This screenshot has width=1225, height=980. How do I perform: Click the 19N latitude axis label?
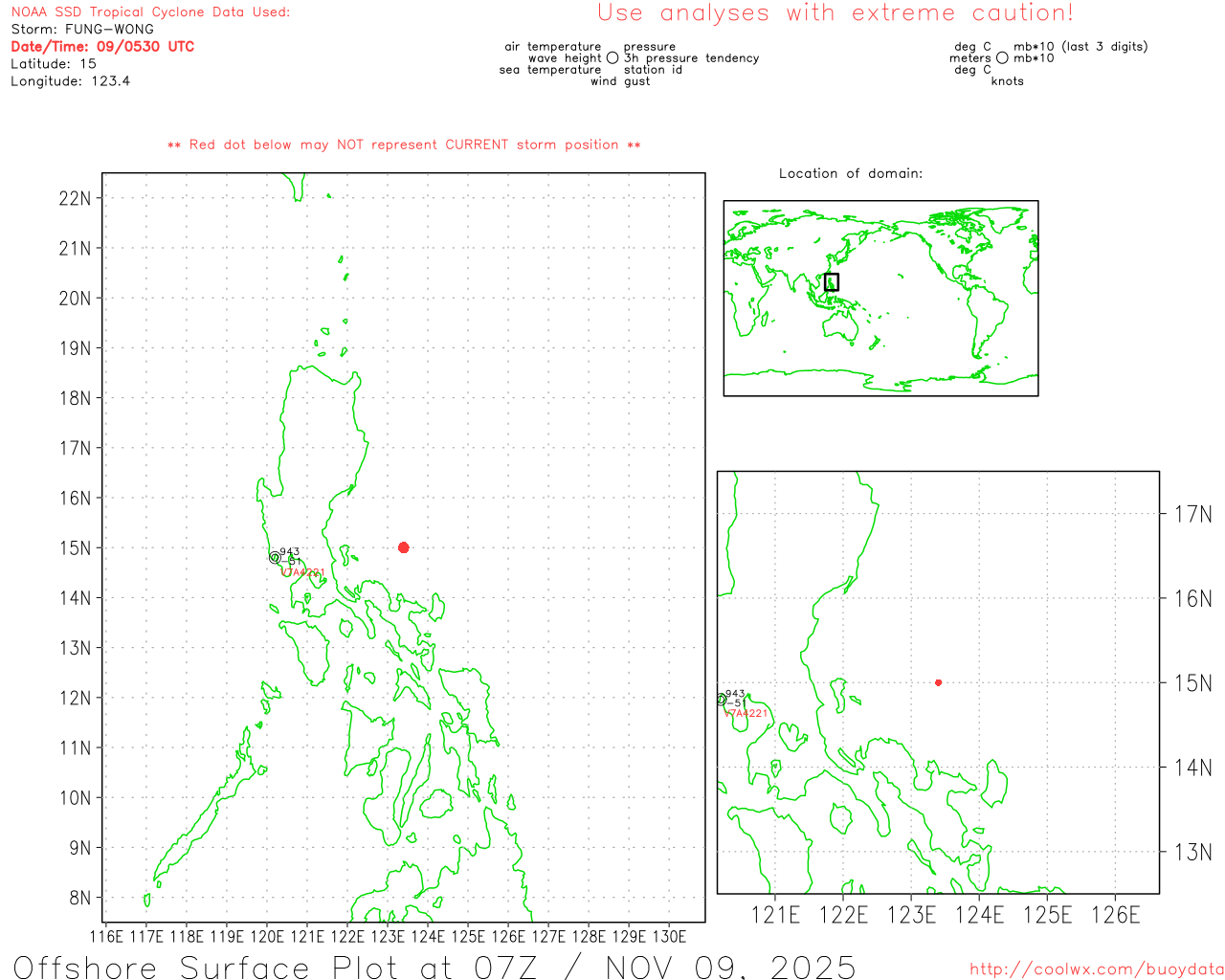click(x=75, y=348)
